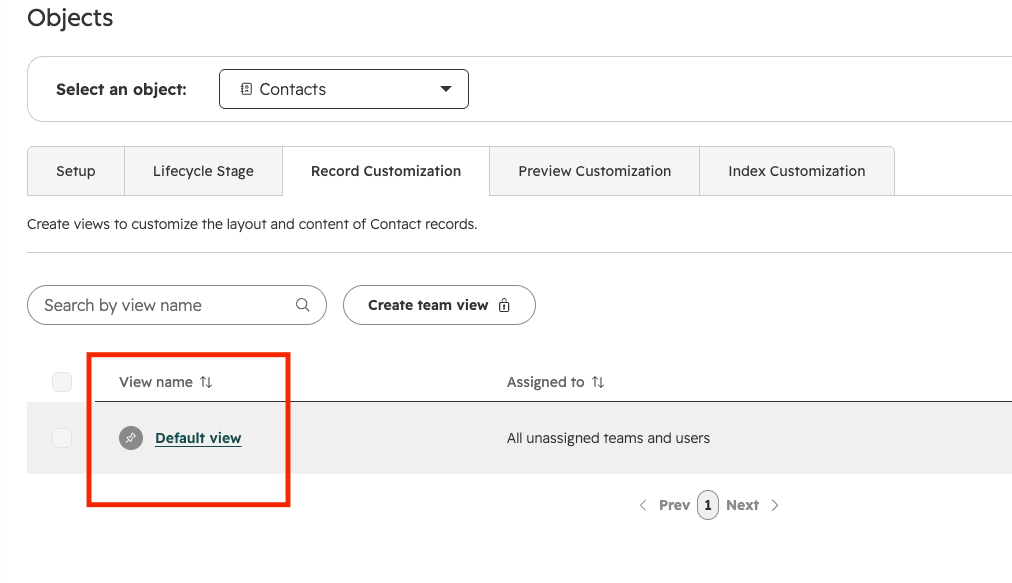Select the Record Customization tab
The width and height of the screenshot is (1012, 583).
click(x=386, y=171)
